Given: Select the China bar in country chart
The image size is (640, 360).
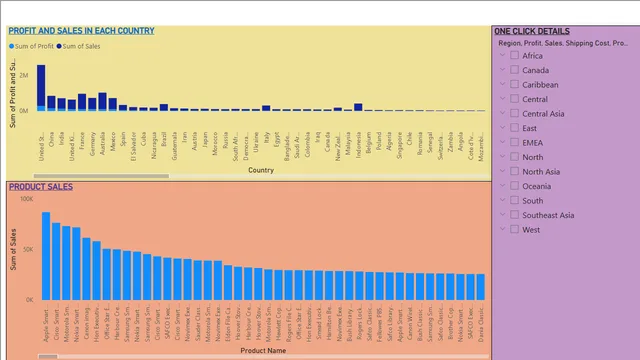Looking at the screenshot, I should (51, 104).
